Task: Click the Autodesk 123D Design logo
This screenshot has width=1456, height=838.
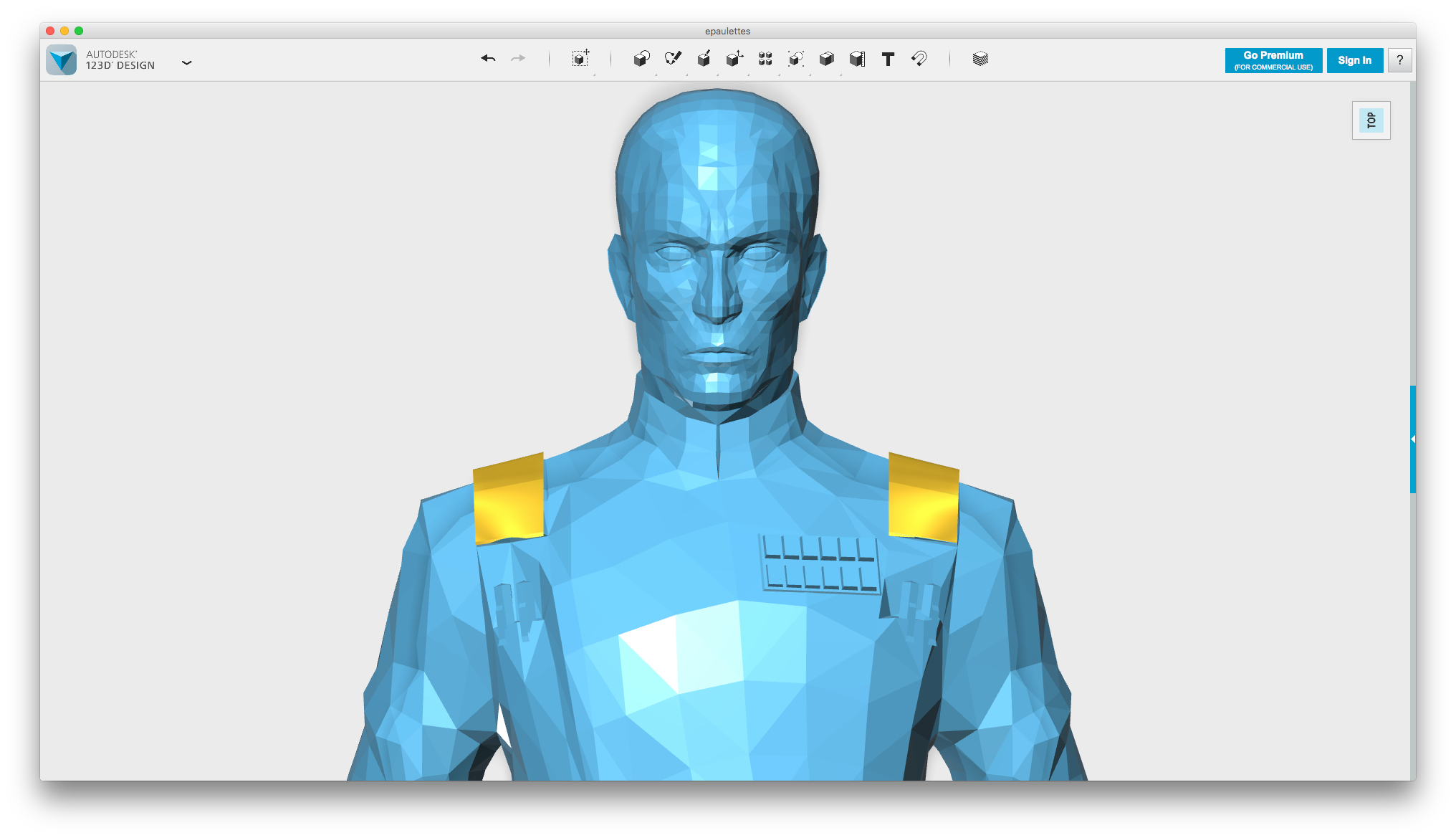Action: [62, 60]
